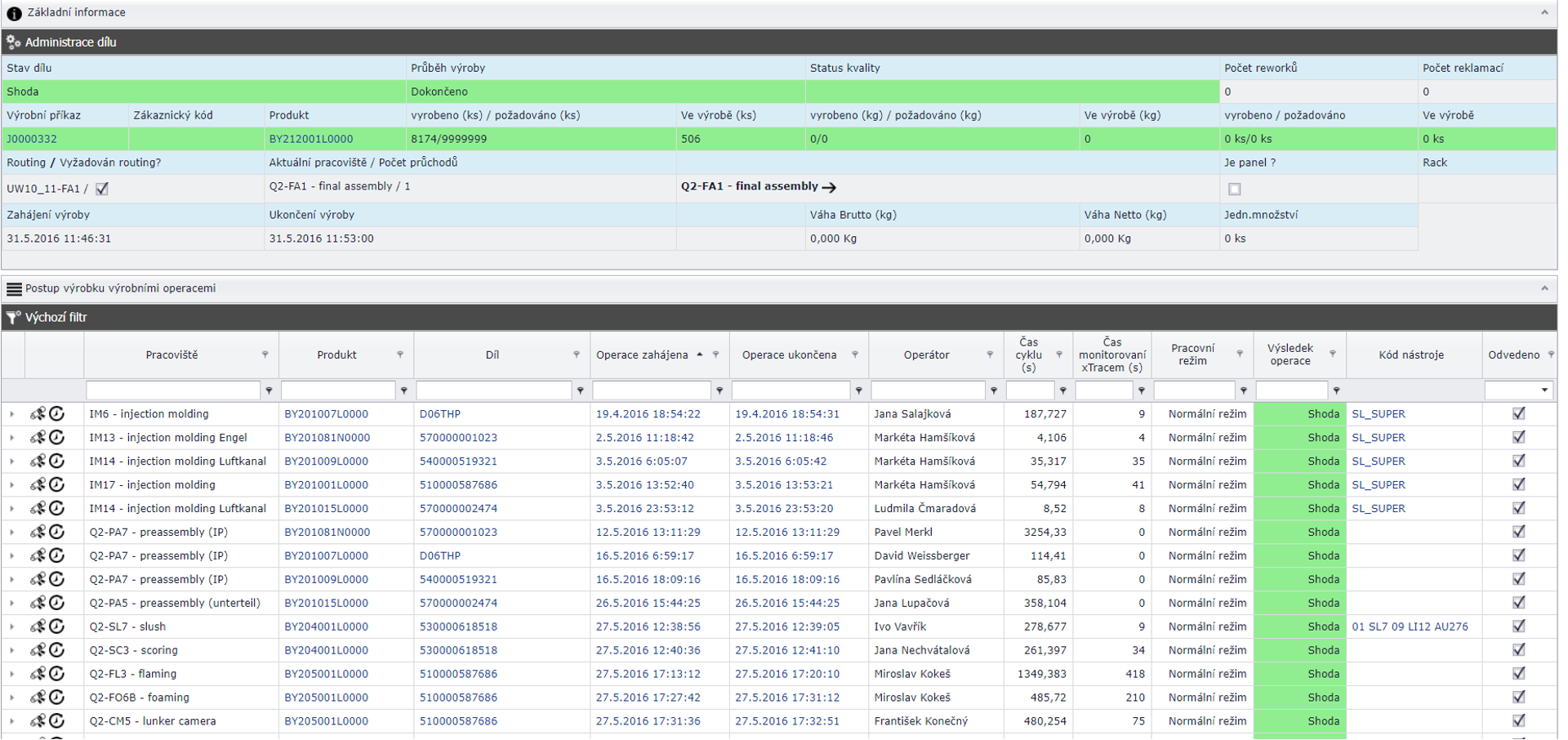The height and width of the screenshot is (740, 1568).
Task: Click filter icon beside Produkt filter input
Action: point(403,390)
